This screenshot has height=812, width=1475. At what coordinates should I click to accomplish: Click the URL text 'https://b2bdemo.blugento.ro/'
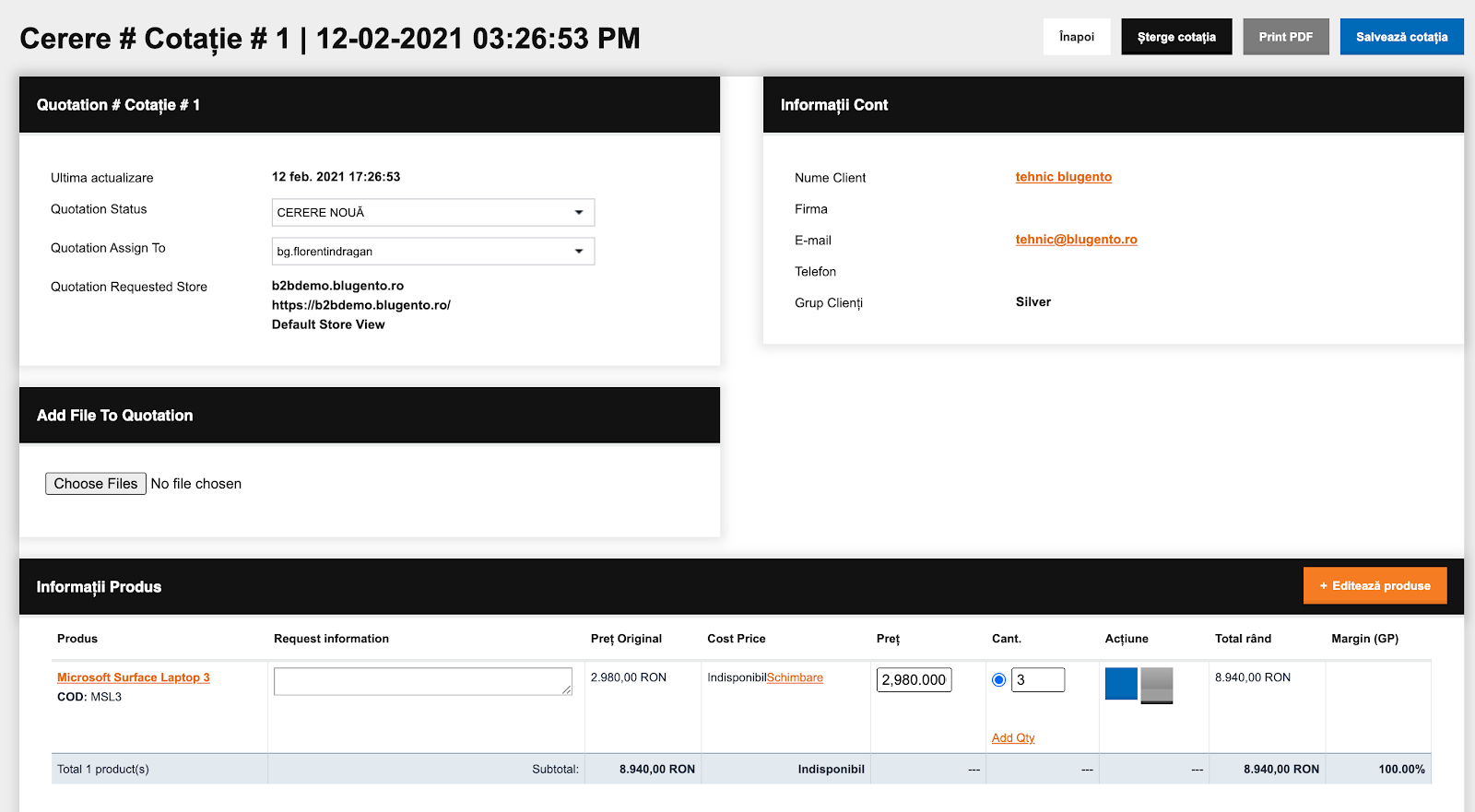point(361,305)
